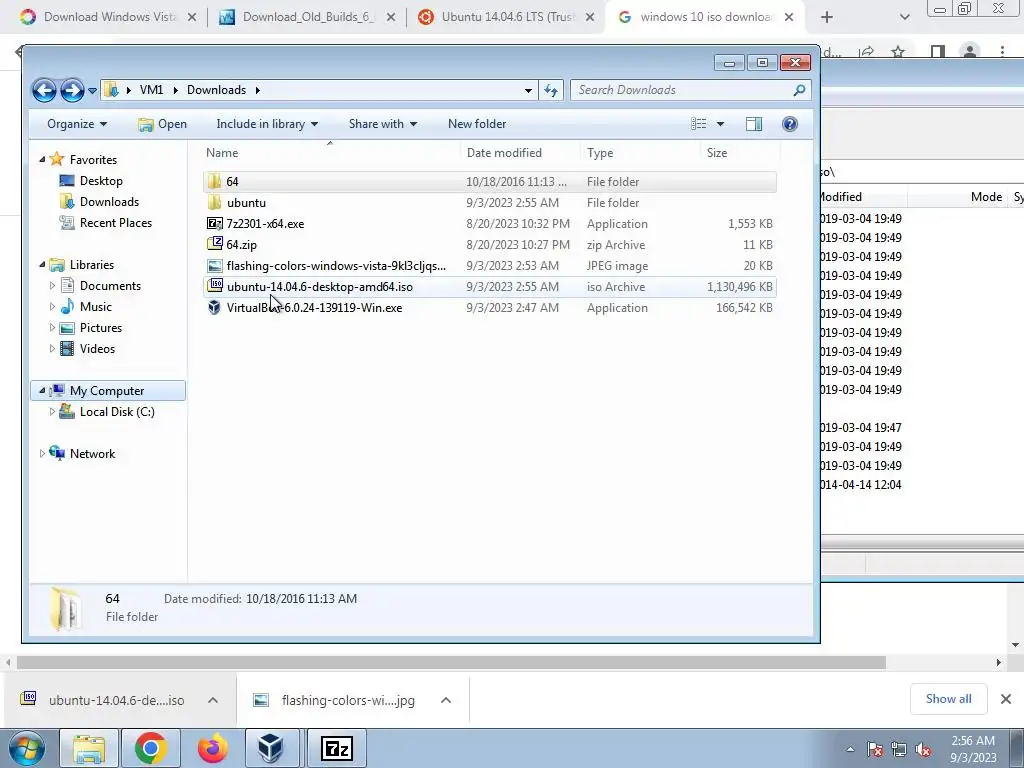Open Explorer help icon
This screenshot has height=768, width=1024.
tap(790, 123)
